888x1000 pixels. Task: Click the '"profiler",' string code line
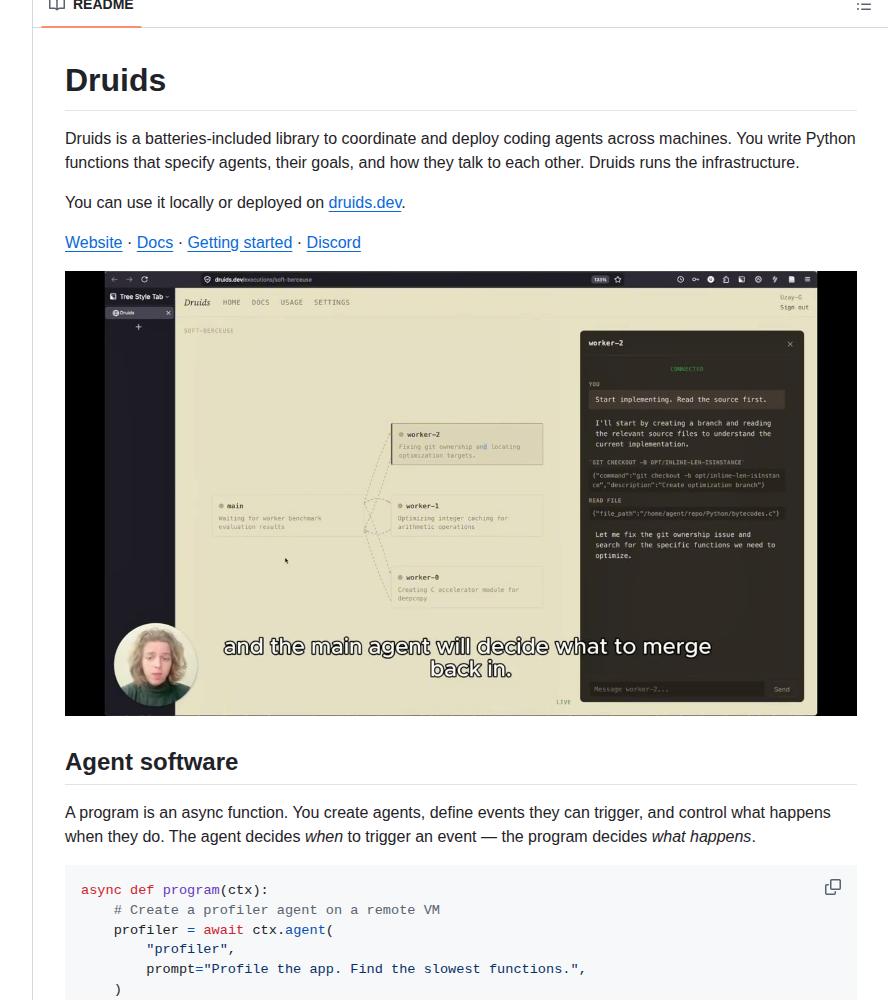[190, 949]
